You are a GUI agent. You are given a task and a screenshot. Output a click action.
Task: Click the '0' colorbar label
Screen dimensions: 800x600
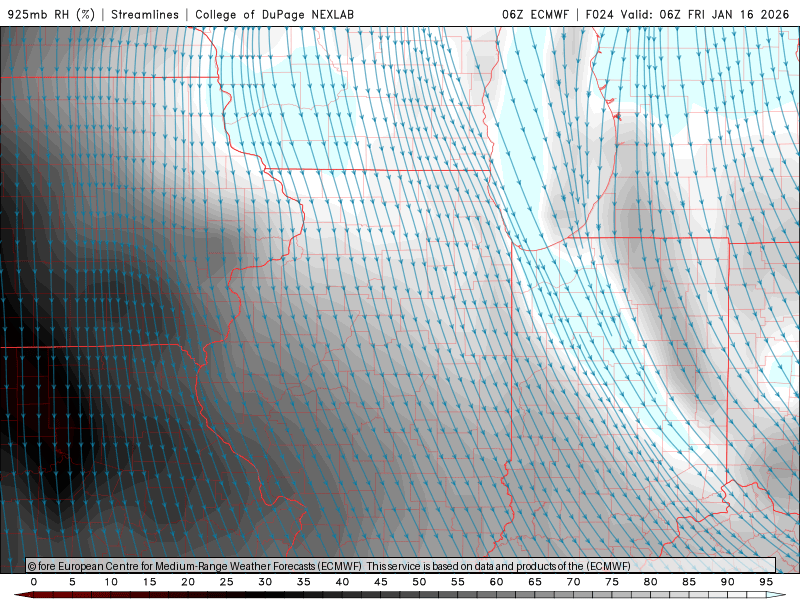(34, 582)
